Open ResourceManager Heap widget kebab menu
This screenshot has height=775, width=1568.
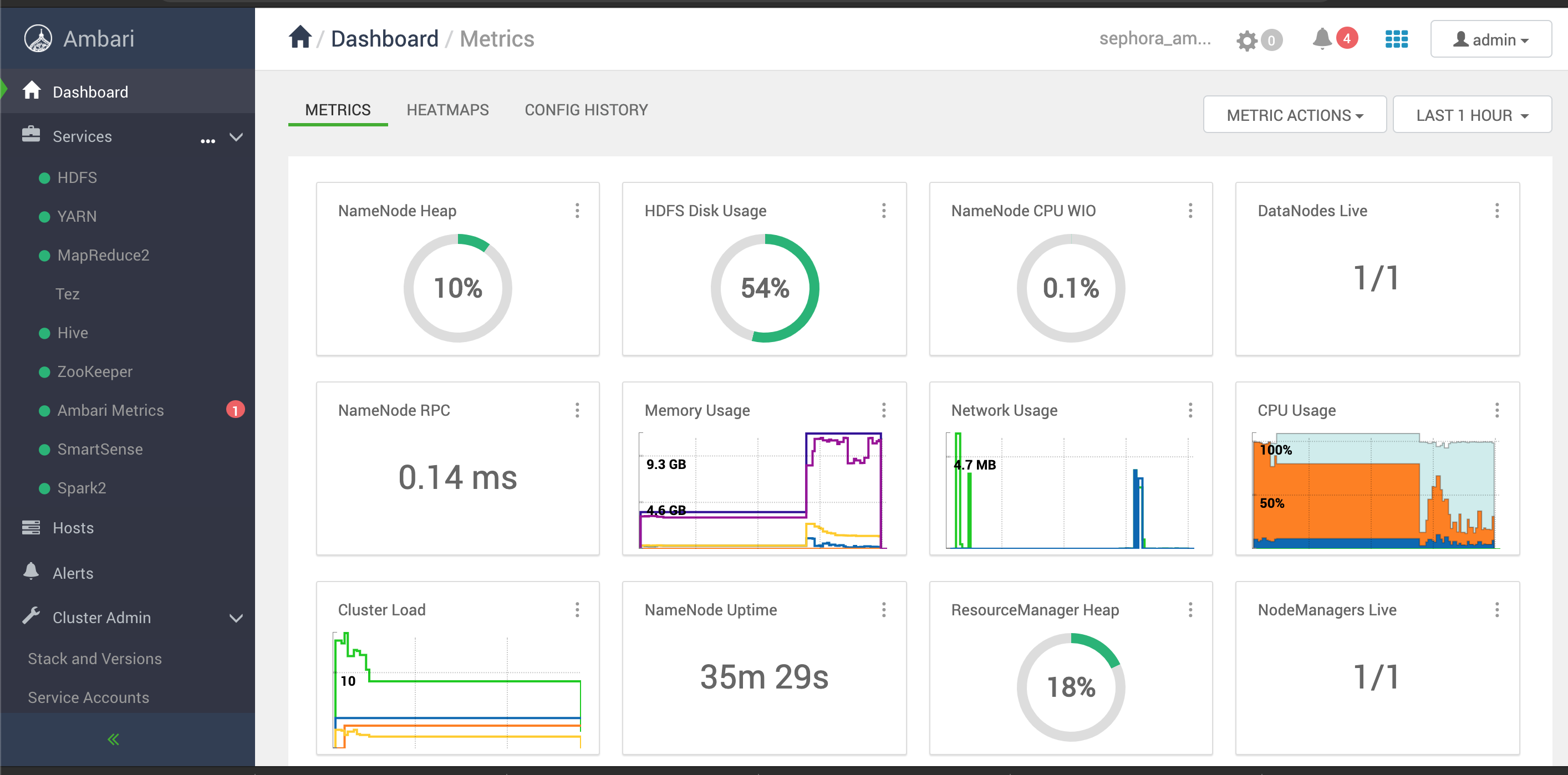[x=1190, y=610]
